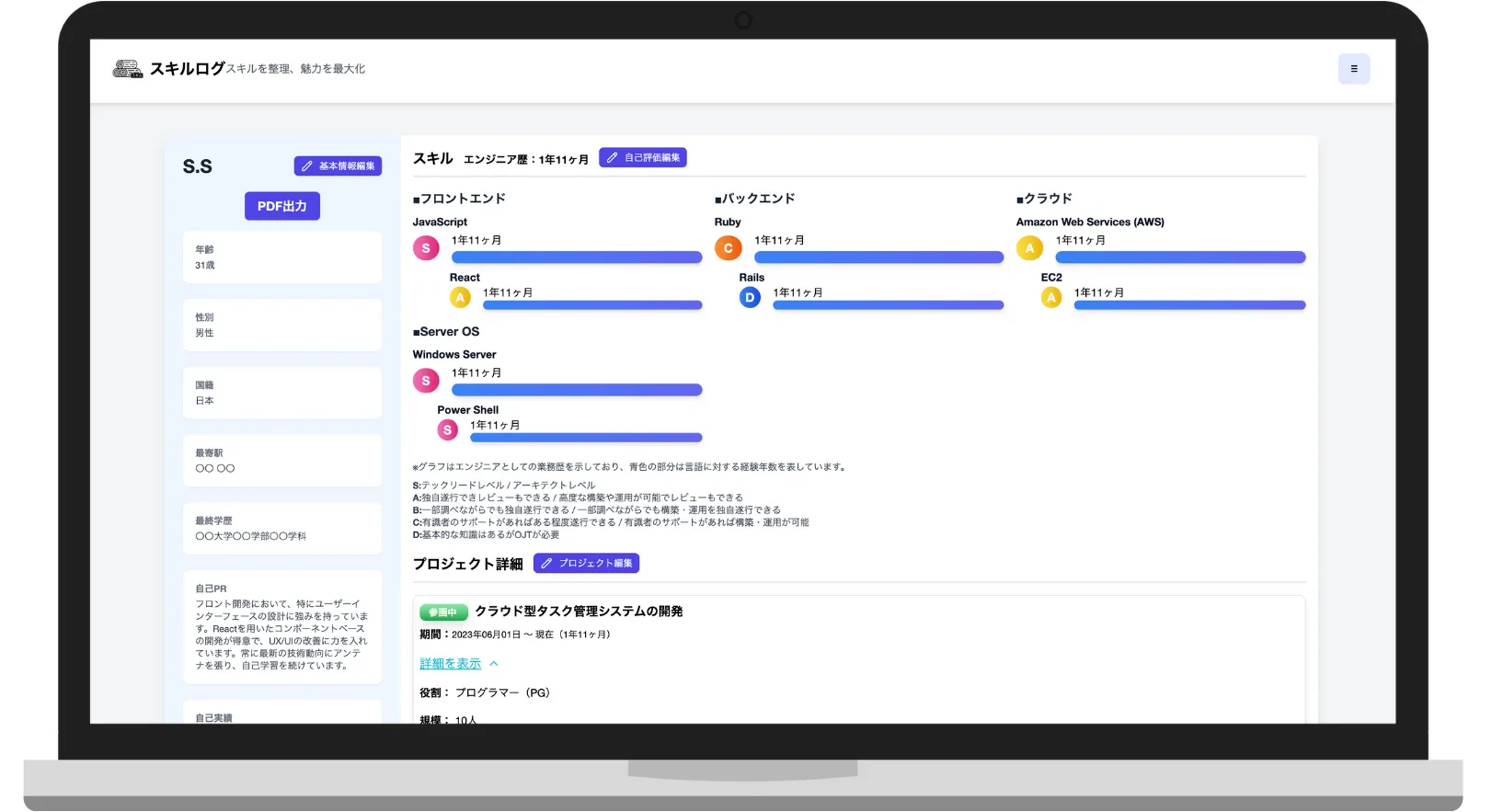This screenshot has height=812, width=1492.
Task: Click the A rank badge for EC2
Action: pyautogui.click(x=1051, y=297)
